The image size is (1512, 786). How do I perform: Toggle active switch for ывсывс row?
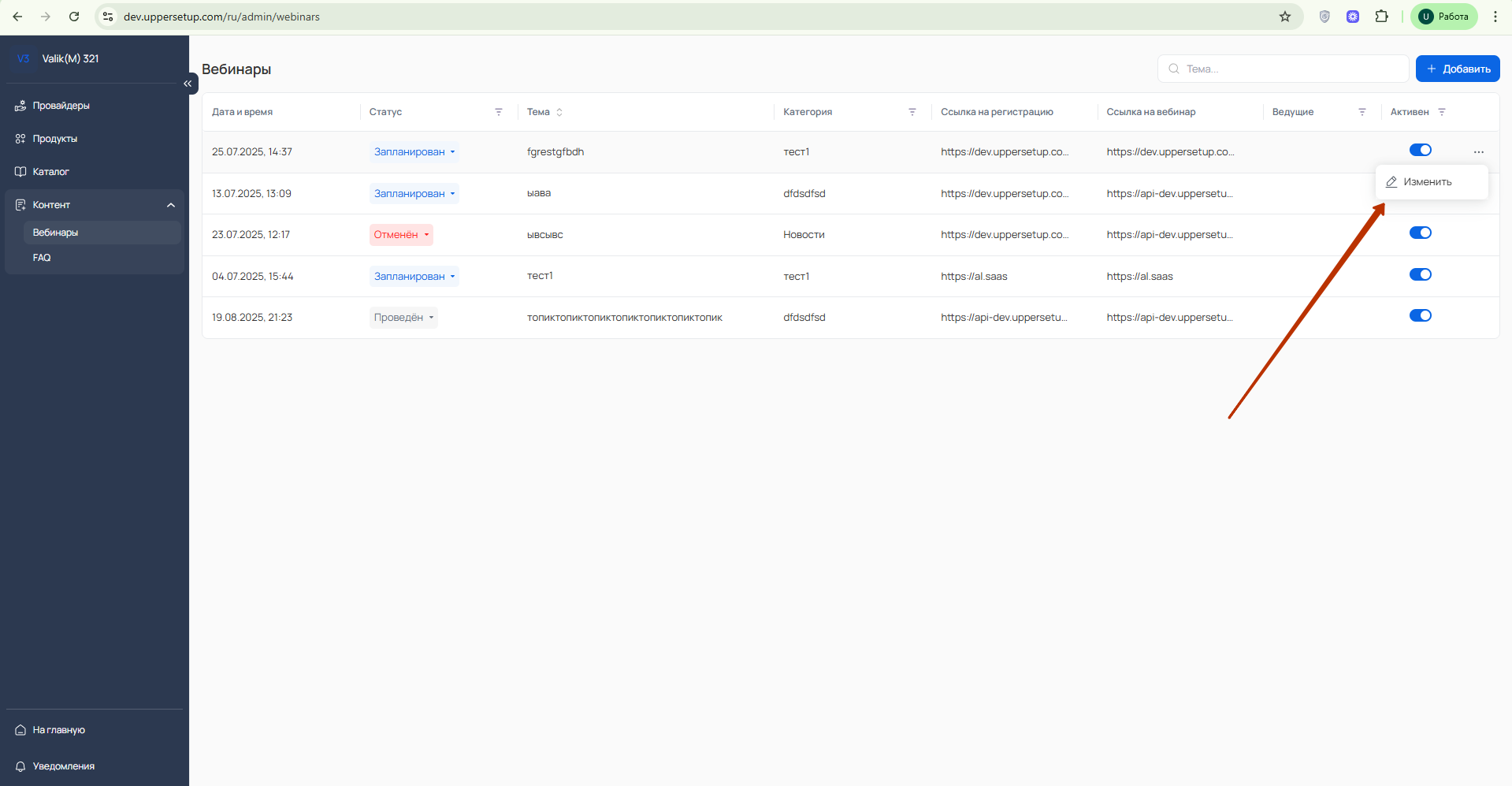pyautogui.click(x=1421, y=233)
